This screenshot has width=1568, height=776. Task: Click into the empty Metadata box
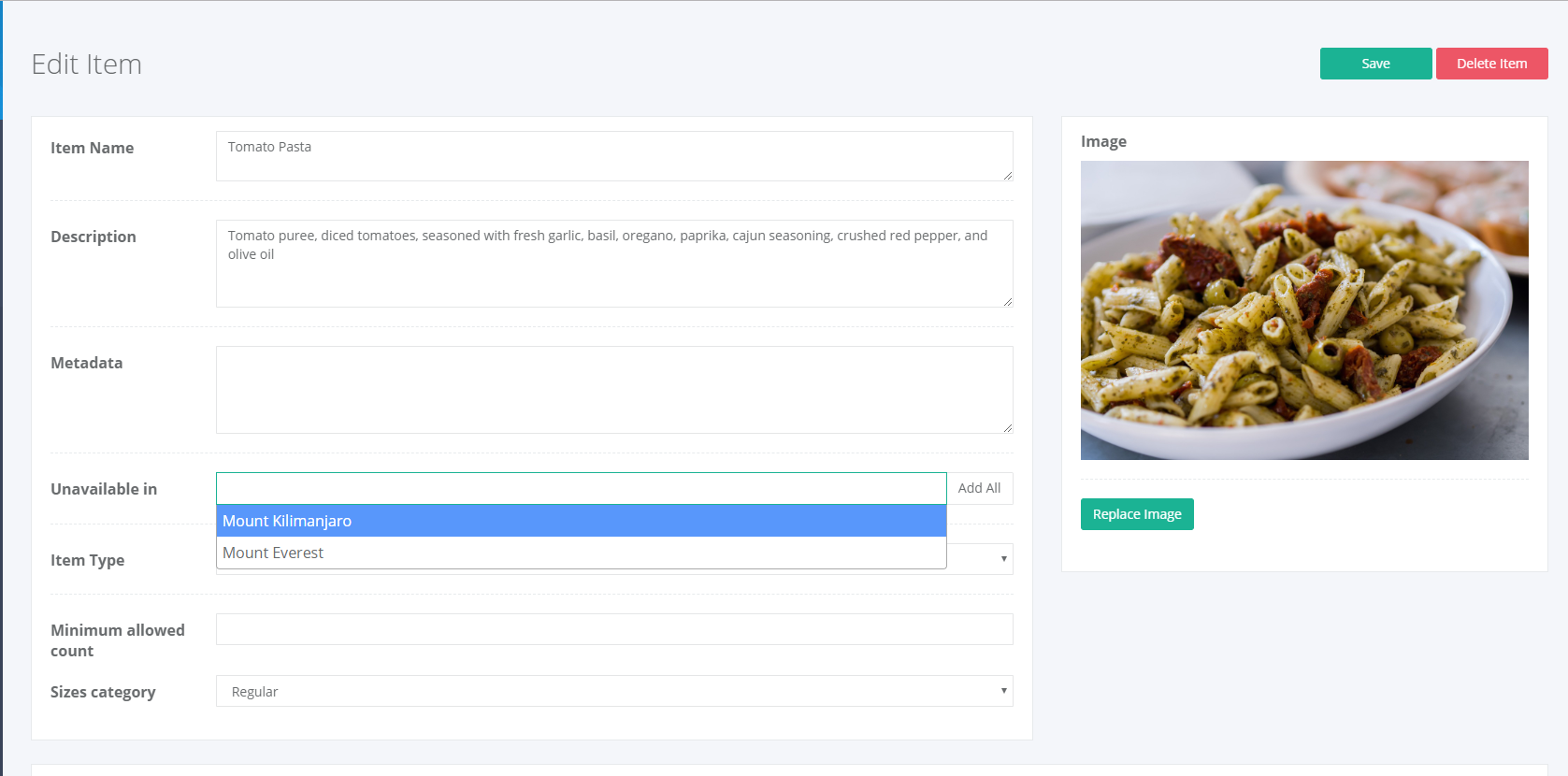pyautogui.click(x=614, y=390)
